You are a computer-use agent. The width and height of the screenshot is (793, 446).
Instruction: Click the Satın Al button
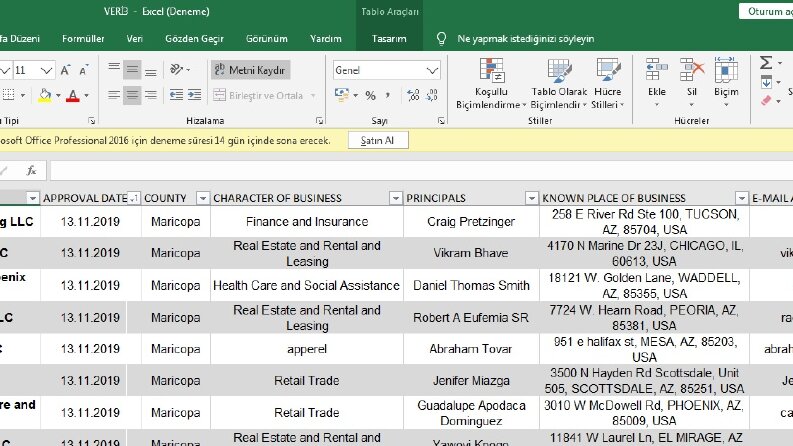[378, 141]
